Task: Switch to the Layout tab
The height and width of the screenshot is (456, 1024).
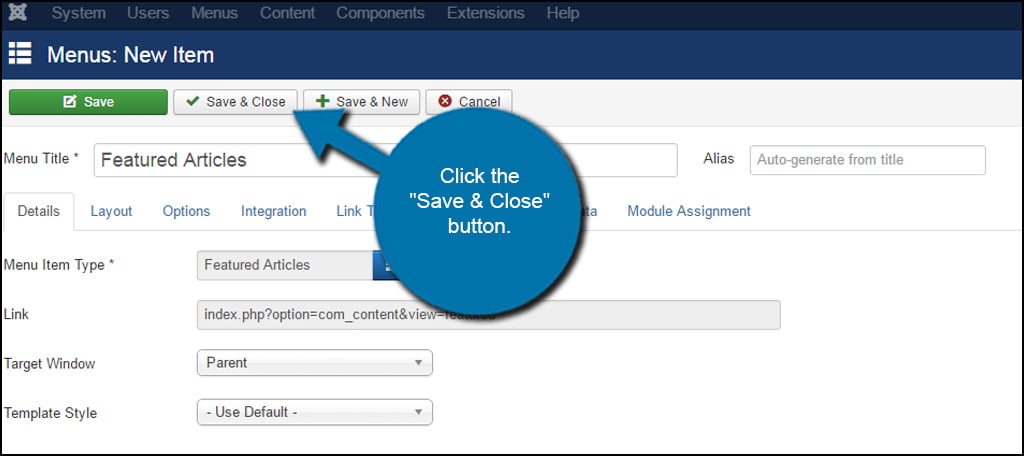Action: click(x=111, y=211)
